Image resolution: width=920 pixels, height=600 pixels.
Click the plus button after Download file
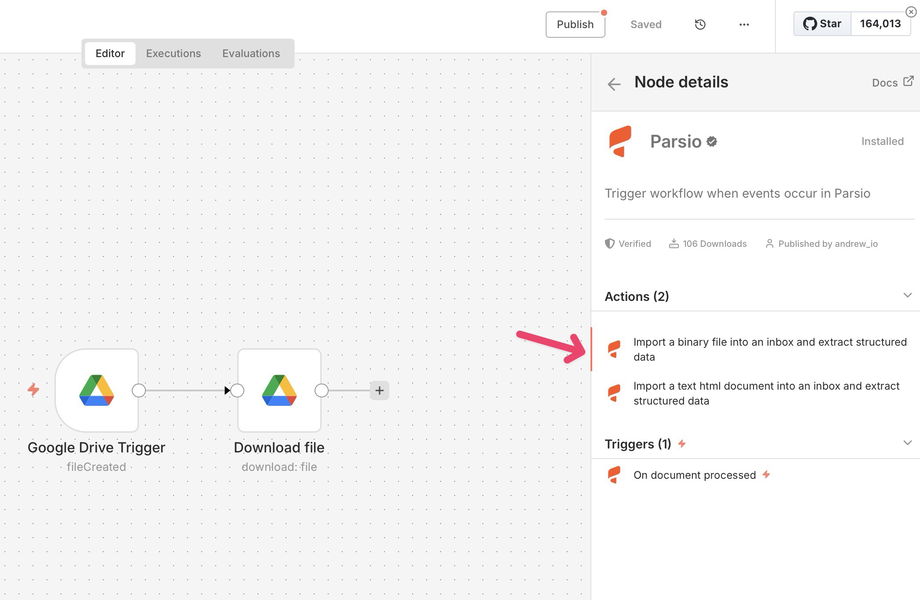(x=379, y=391)
